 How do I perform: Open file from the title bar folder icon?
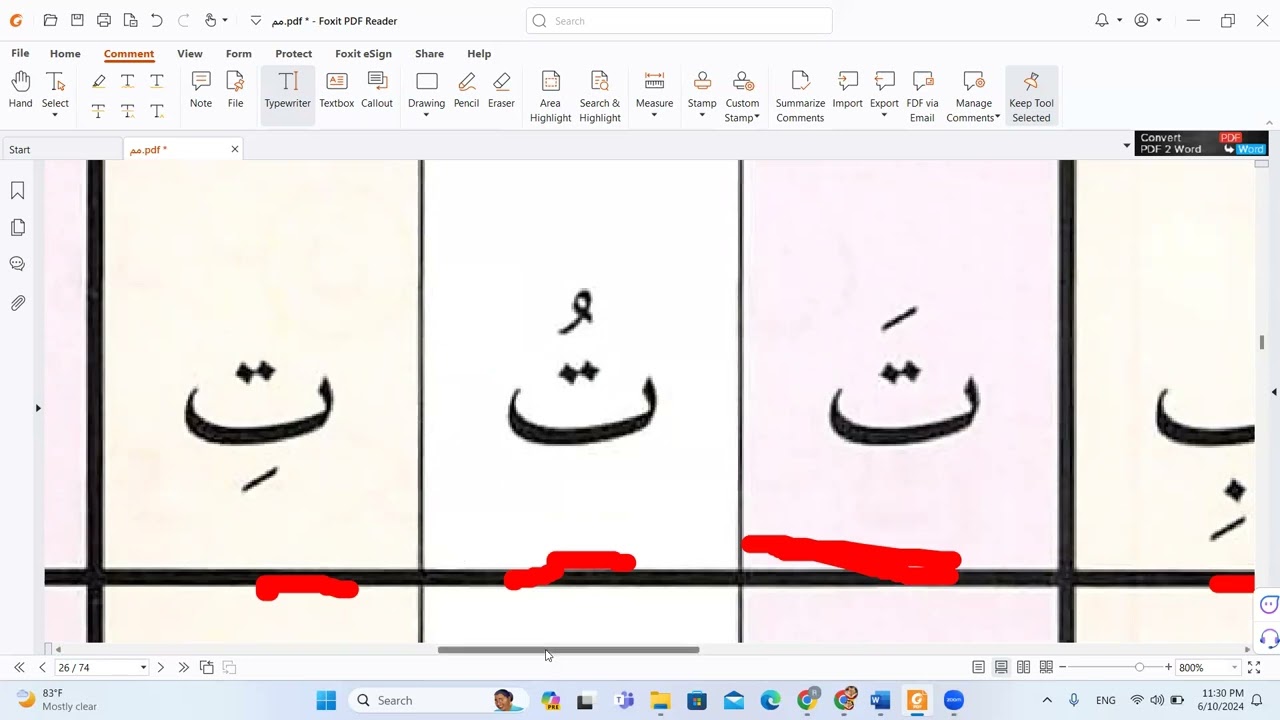pyautogui.click(x=50, y=20)
